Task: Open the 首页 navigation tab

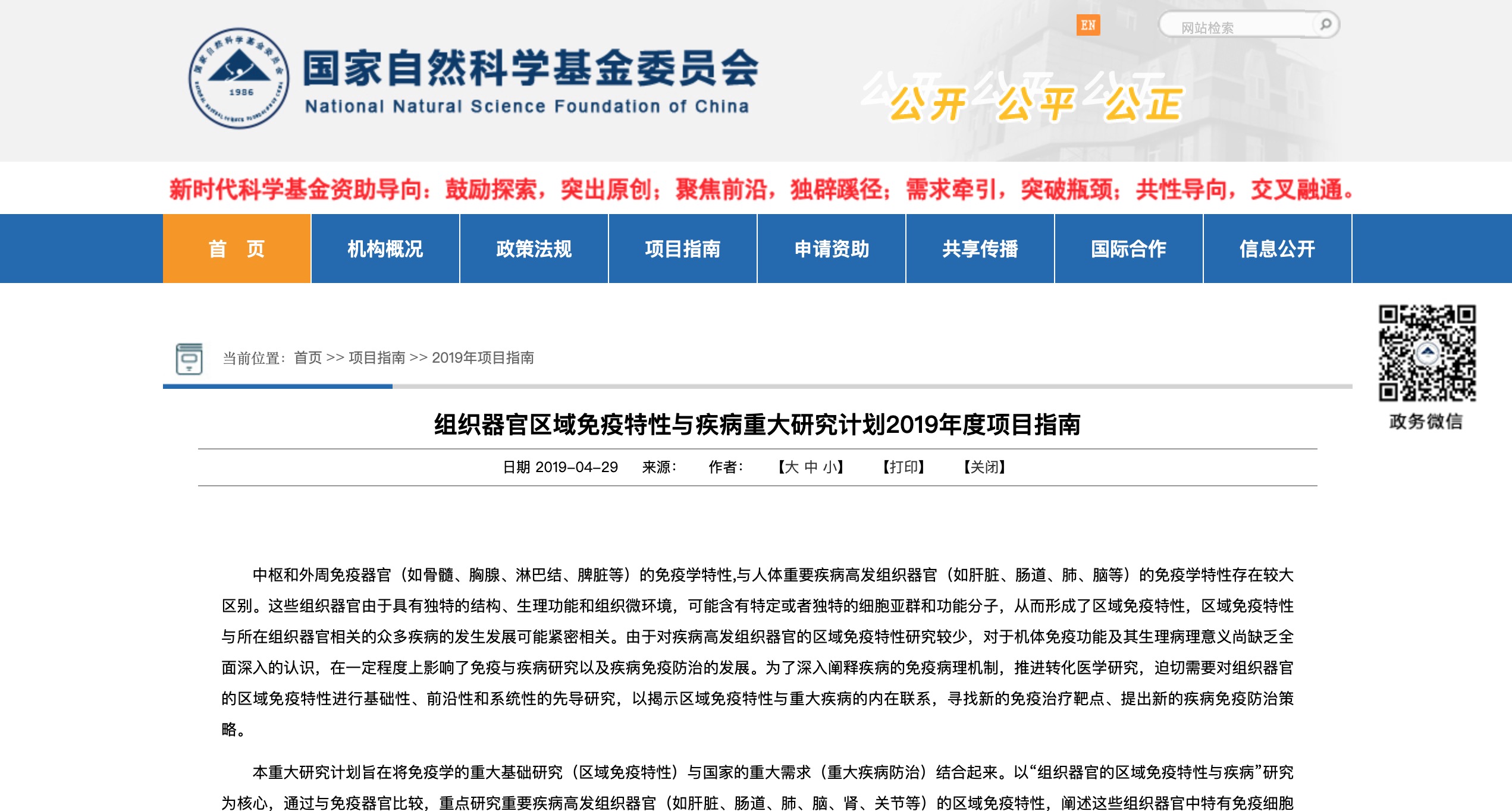Action: point(237,249)
